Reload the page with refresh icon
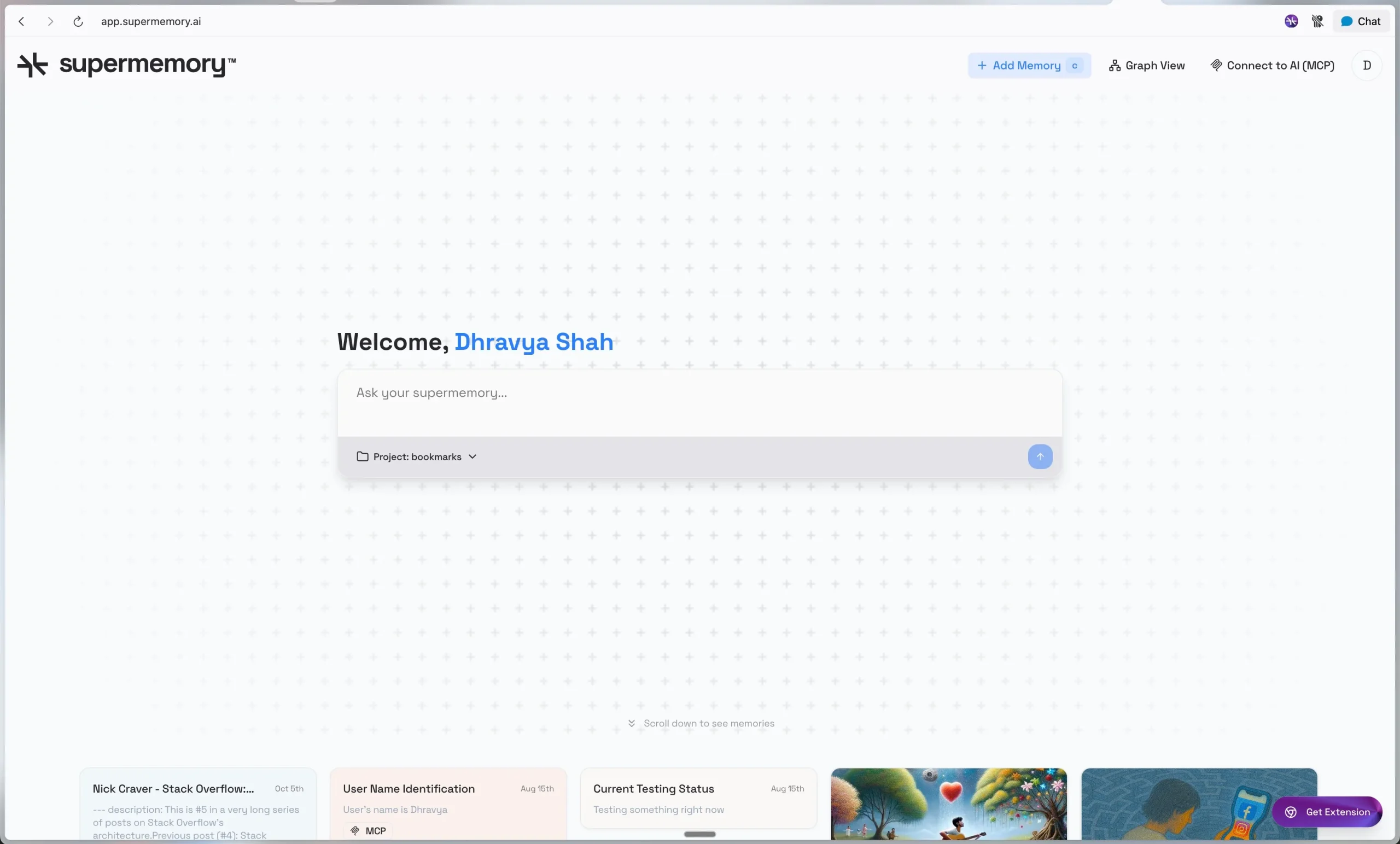The width and height of the screenshot is (1400, 844). click(78, 21)
